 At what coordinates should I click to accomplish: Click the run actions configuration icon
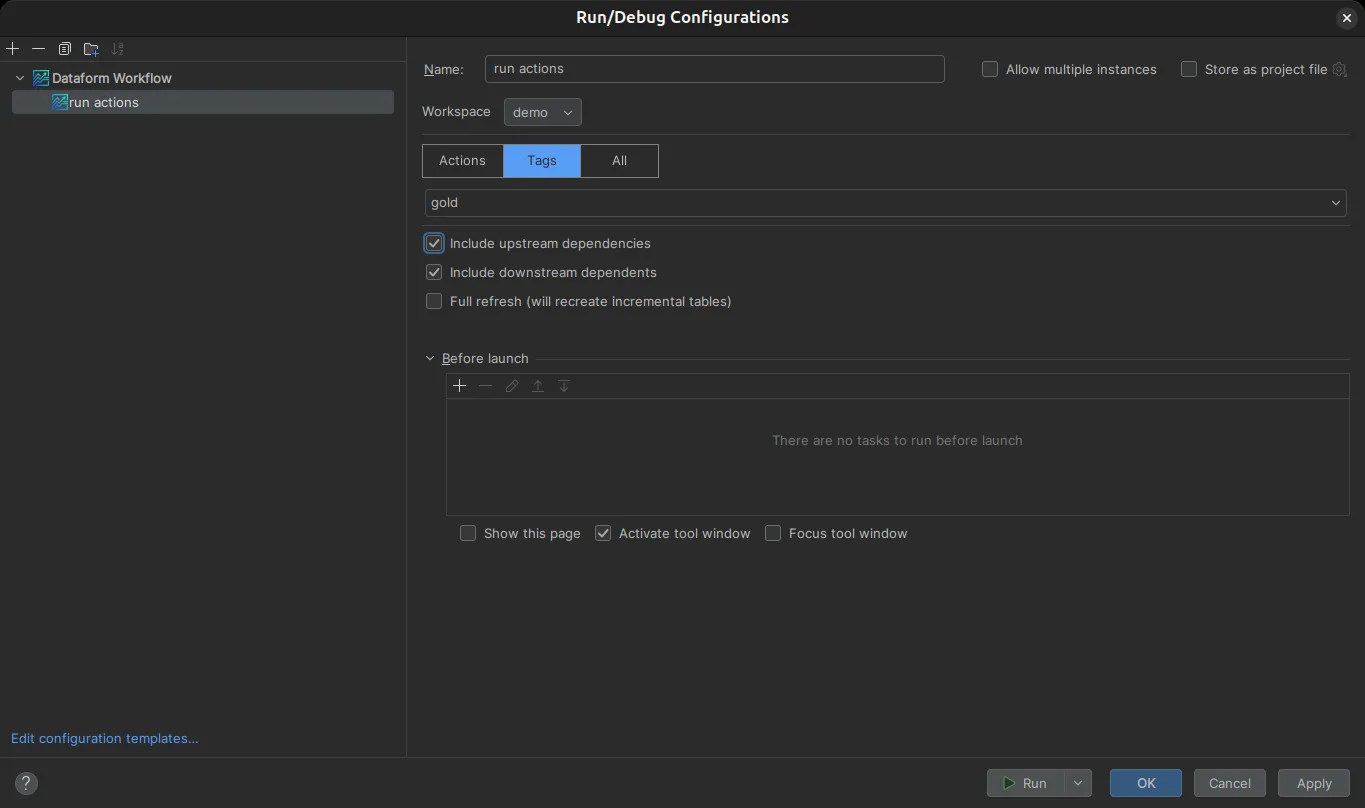pyautogui.click(x=60, y=102)
